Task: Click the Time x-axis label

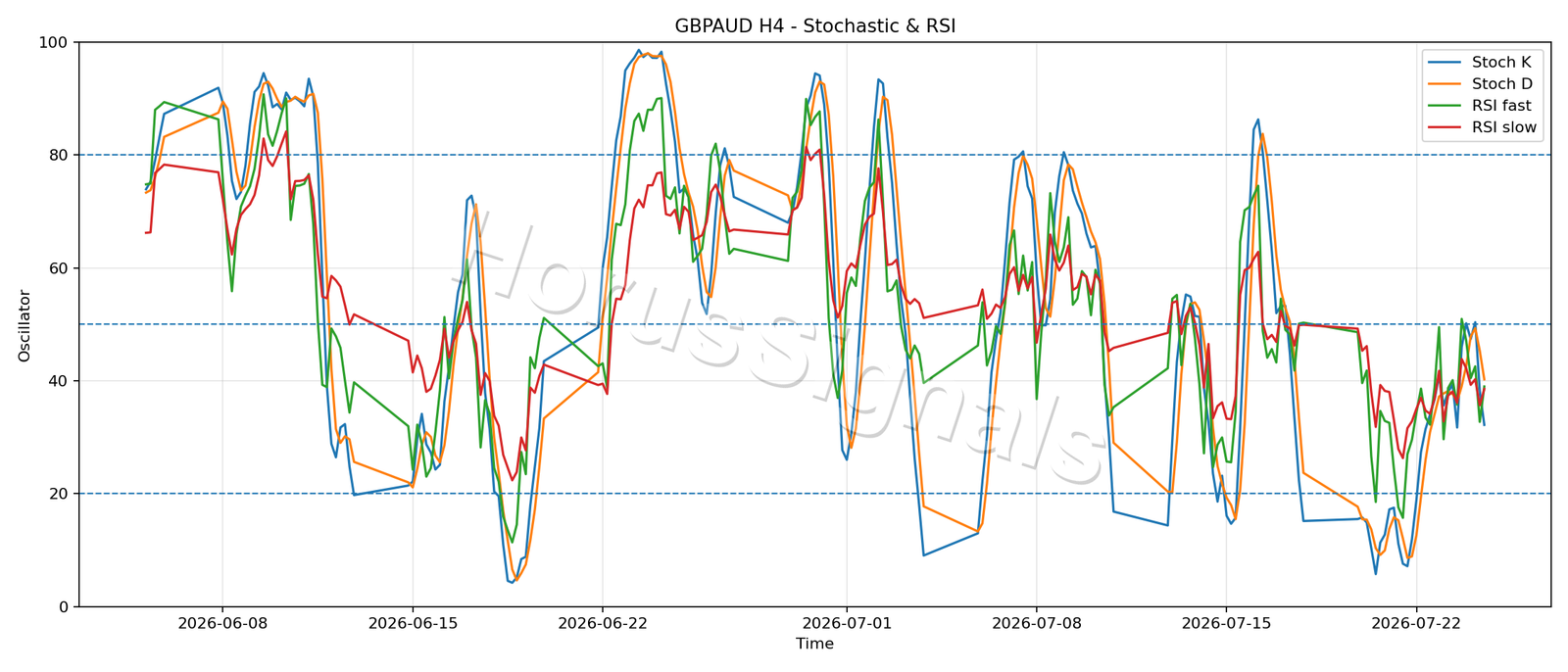Action: tap(814, 644)
